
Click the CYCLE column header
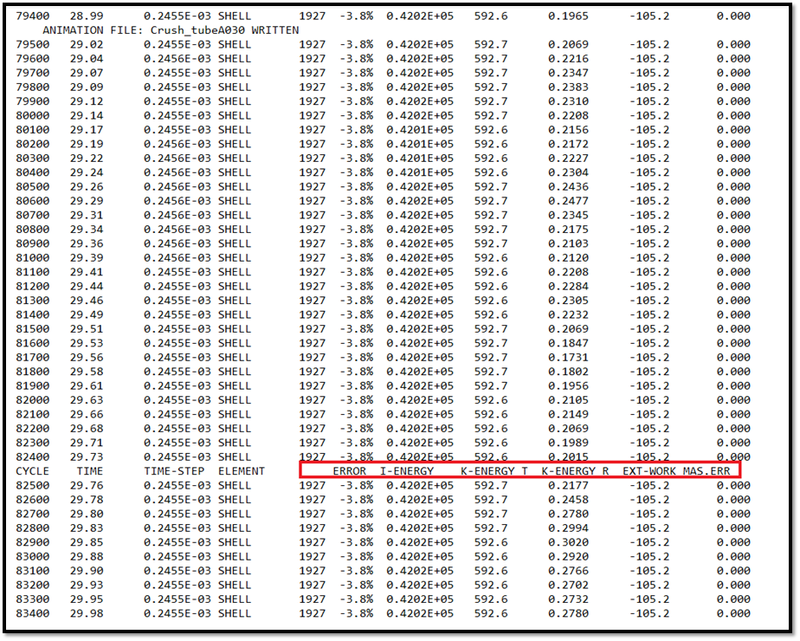point(32,471)
